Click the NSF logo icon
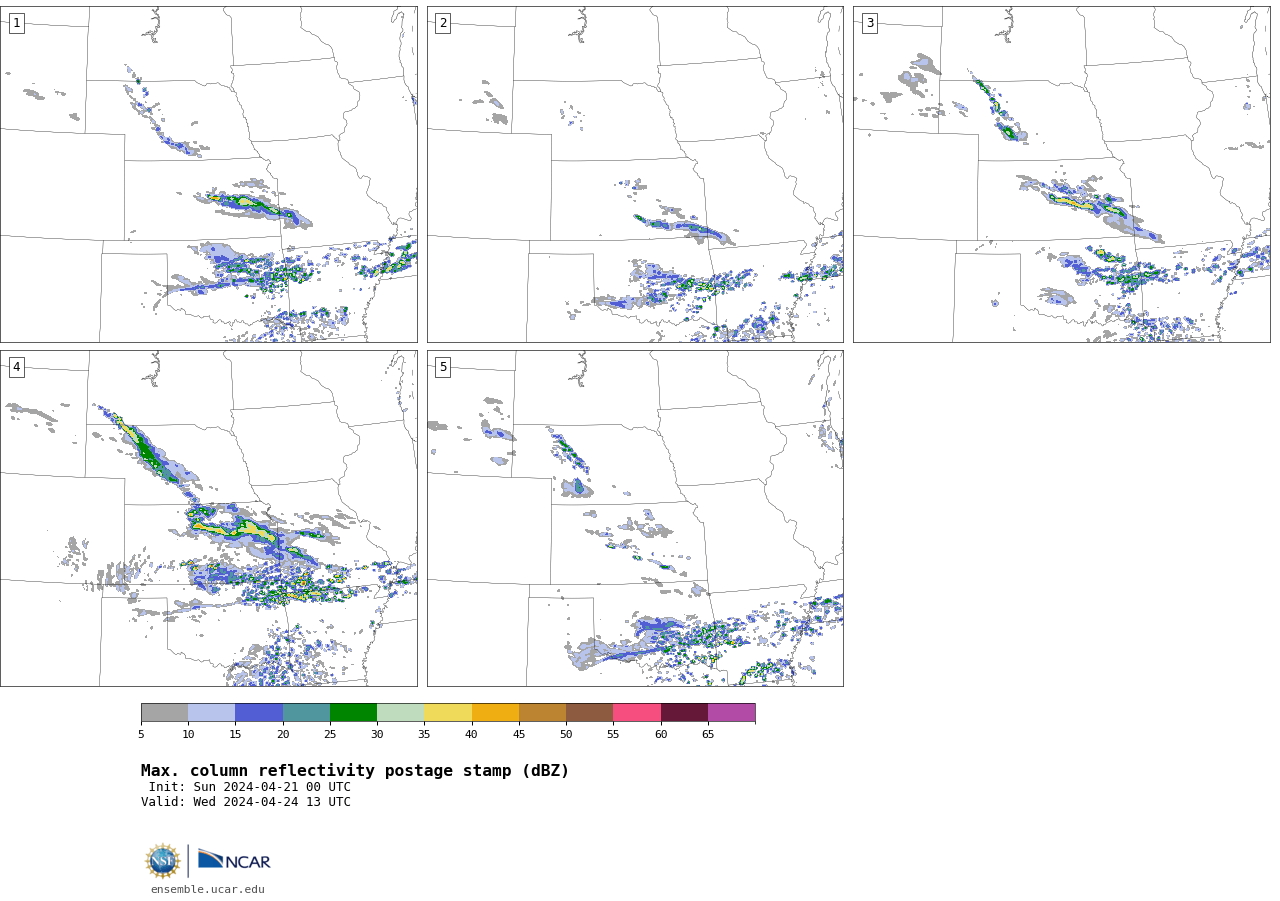The image size is (1280, 901). point(163,861)
